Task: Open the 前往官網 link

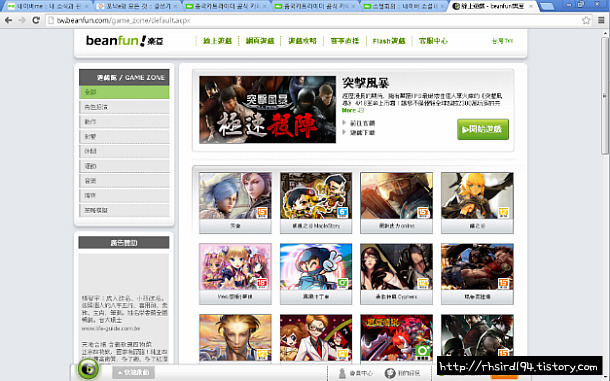Action: (362, 123)
